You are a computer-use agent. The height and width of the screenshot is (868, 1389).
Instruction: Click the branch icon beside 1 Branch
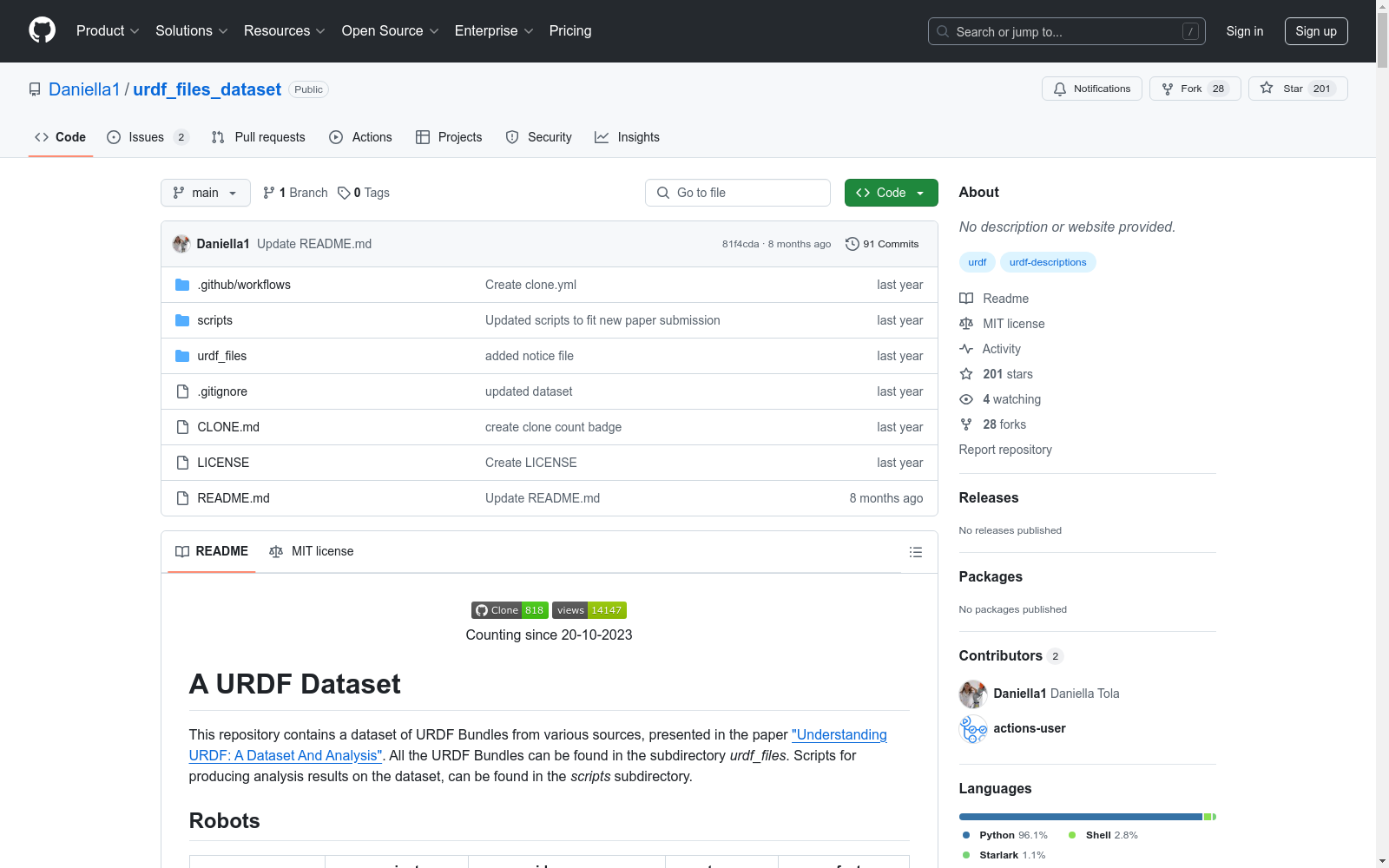(x=269, y=193)
